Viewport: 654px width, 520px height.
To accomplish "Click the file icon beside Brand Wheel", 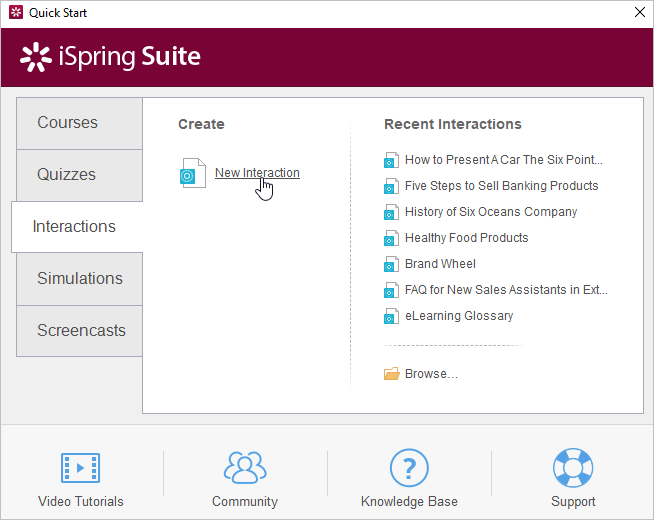I will [x=392, y=264].
